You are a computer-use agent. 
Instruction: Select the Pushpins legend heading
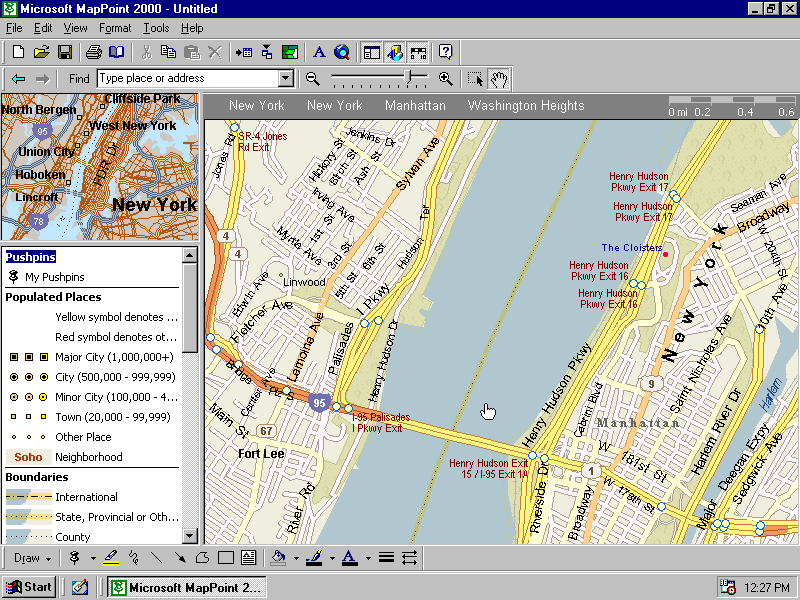pos(31,257)
